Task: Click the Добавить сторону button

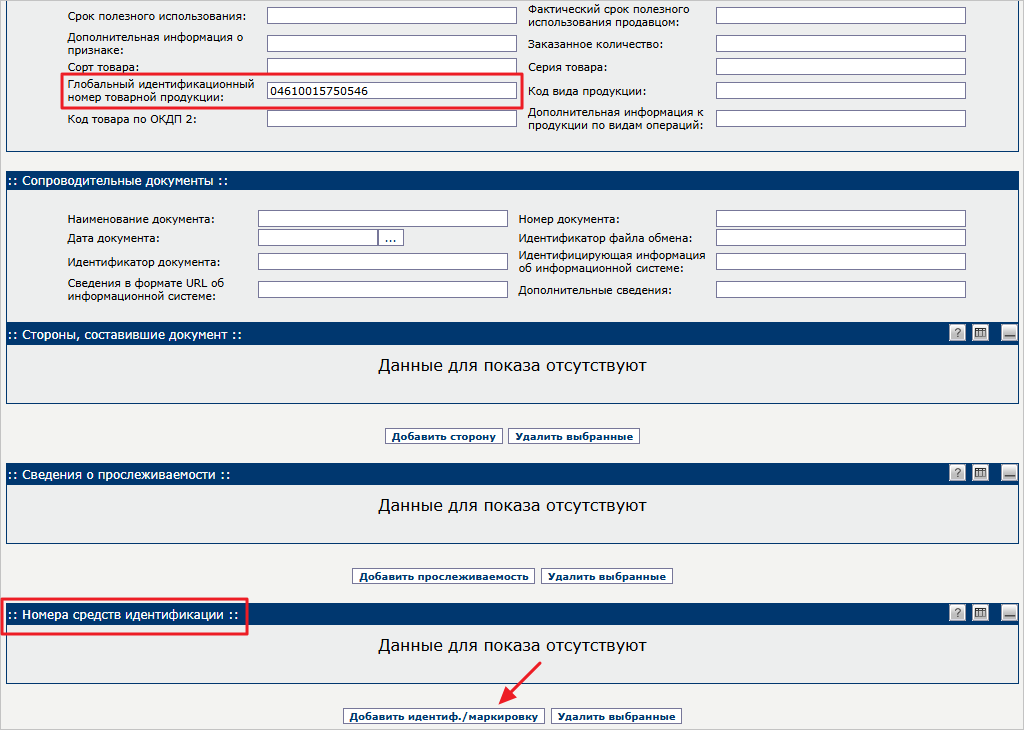Action: click(x=444, y=436)
